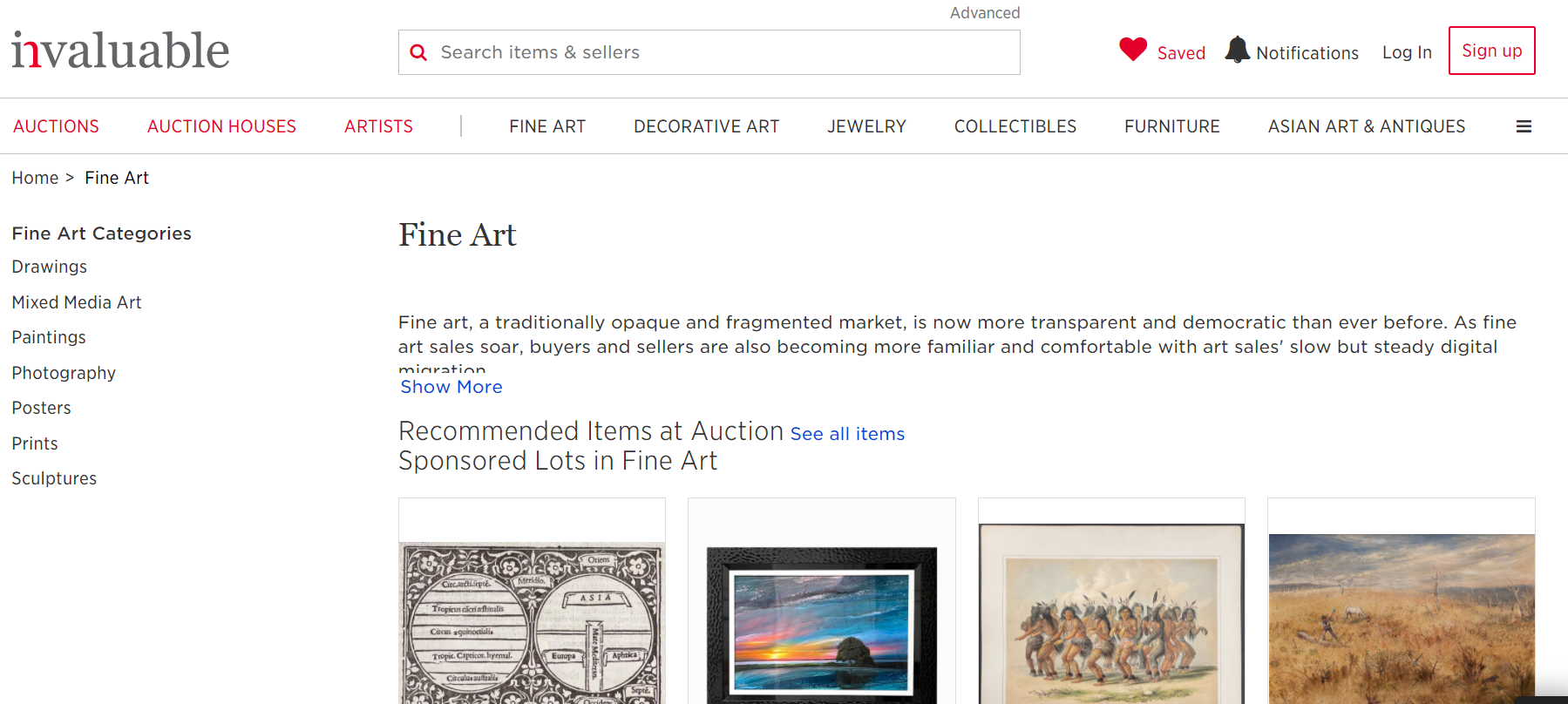Click the See all items link
This screenshot has width=1568, height=704.
pos(846,433)
